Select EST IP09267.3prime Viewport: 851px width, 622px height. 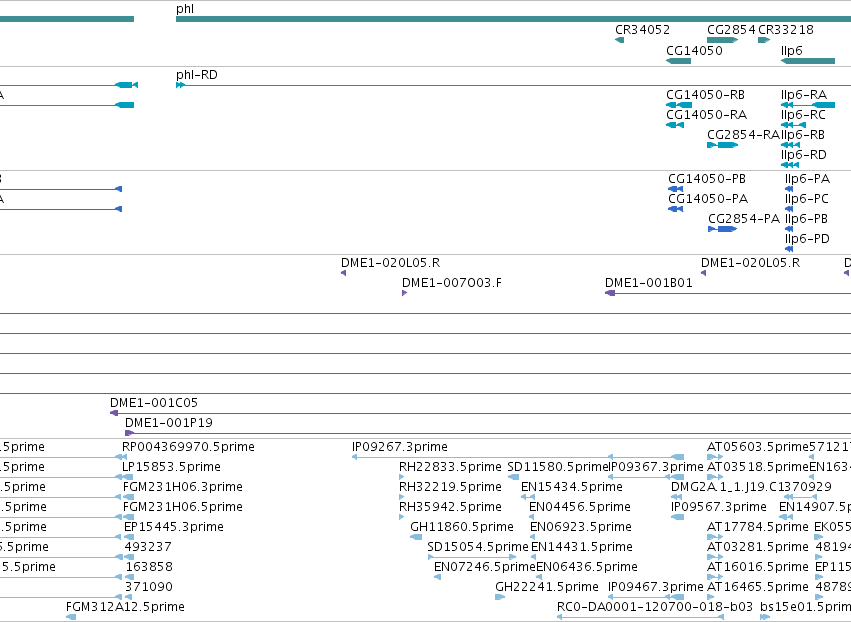399,447
